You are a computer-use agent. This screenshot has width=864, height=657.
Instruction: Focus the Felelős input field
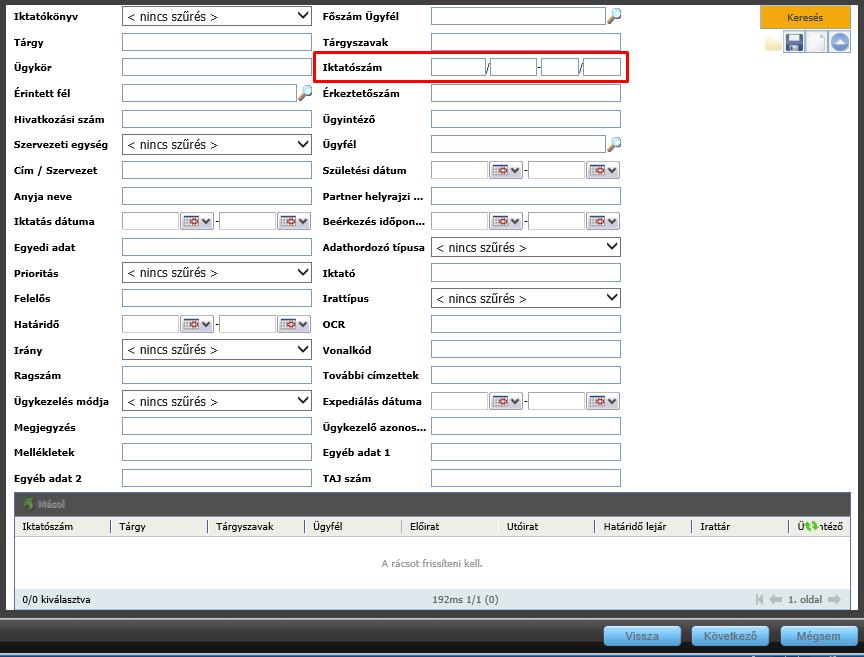(217, 298)
